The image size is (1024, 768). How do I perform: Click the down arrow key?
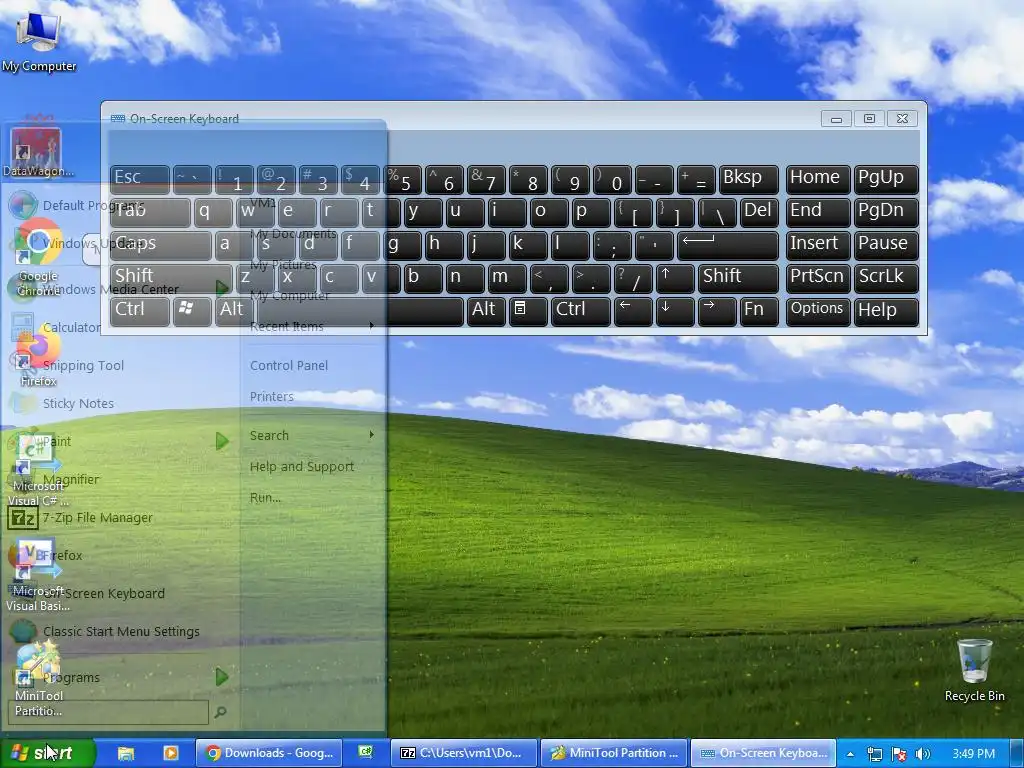tap(675, 312)
